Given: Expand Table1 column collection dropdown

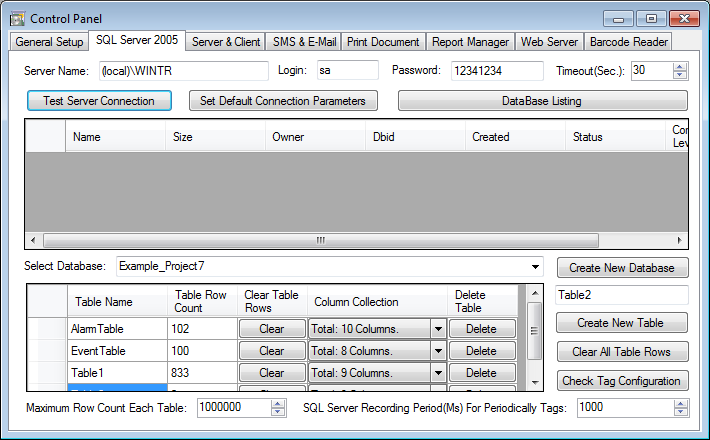Looking at the screenshot, I should click(437, 373).
